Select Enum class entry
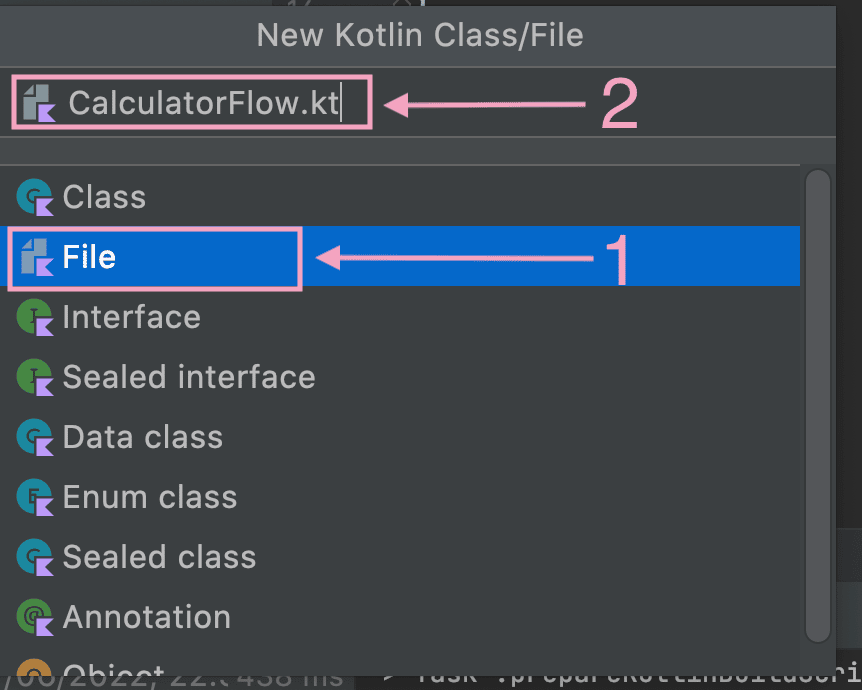The image size is (862, 690). pyautogui.click(x=400, y=496)
